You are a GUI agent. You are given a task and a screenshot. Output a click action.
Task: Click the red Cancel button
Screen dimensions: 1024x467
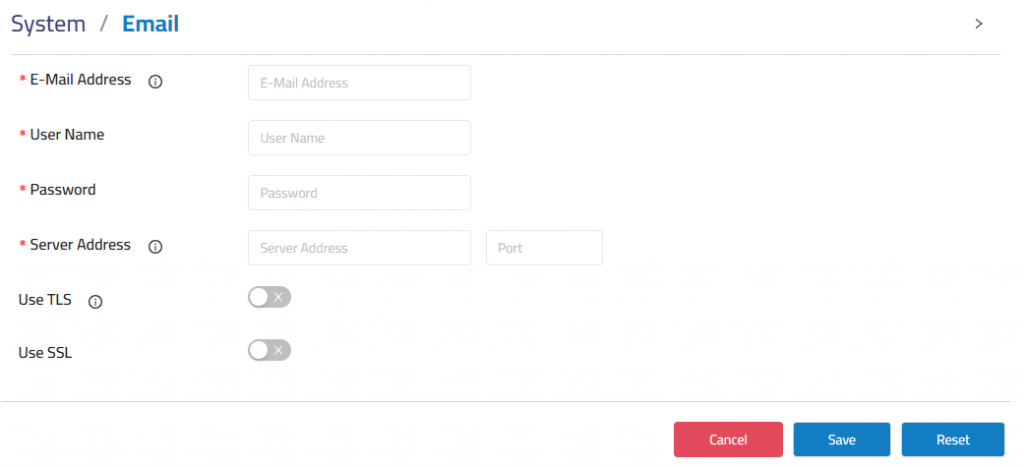coord(728,440)
